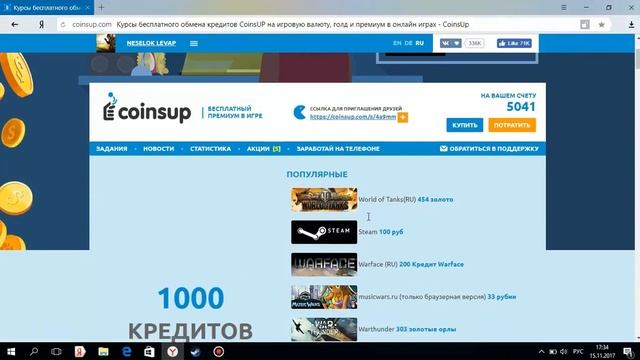Image resolution: width=640 pixels, height=360 pixels.
Task: Click the reader mode icon in address bar
Action: click(x=584, y=24)
